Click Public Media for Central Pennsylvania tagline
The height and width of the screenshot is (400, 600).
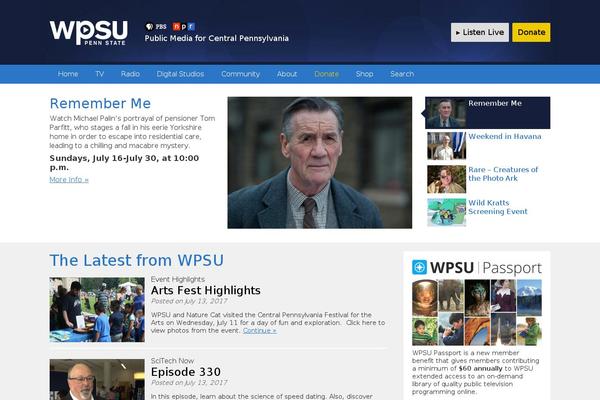217,38
